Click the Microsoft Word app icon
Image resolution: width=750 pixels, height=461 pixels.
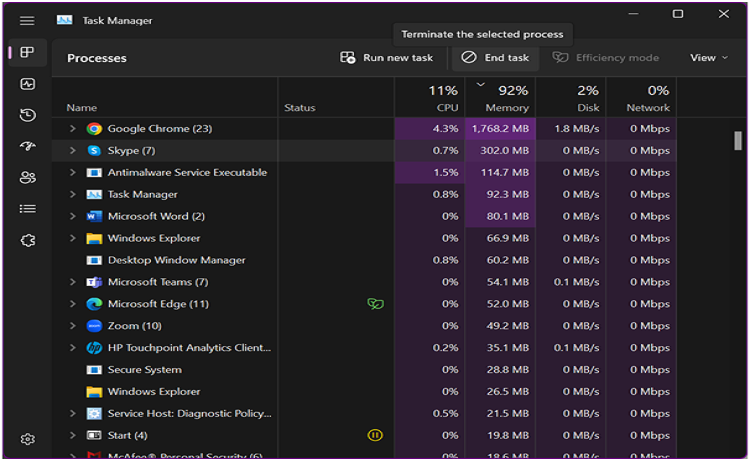(x=94, y=216)
